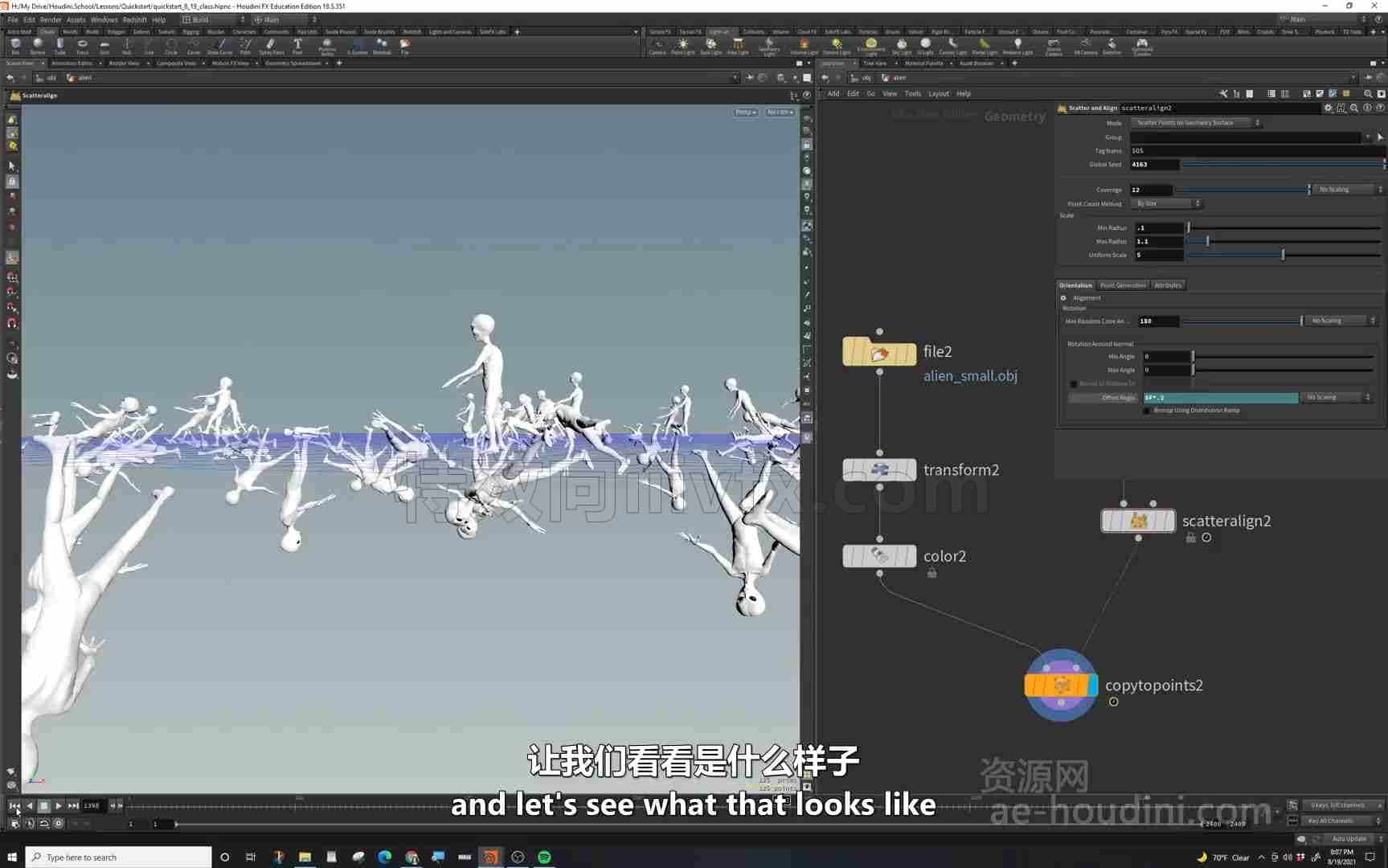Click the transform2 node
Screen dimensions: 1388x868
879,469
